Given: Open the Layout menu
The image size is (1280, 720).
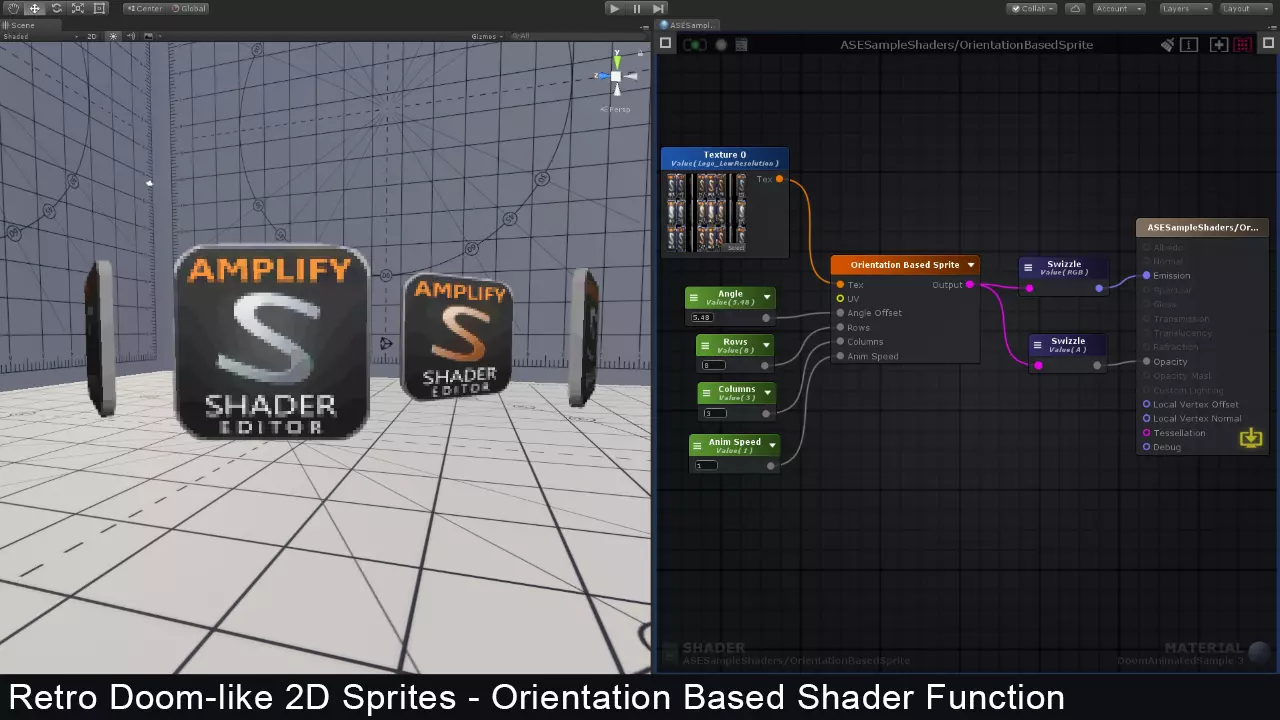Looking at the screenshot, I should point(1246,8).
